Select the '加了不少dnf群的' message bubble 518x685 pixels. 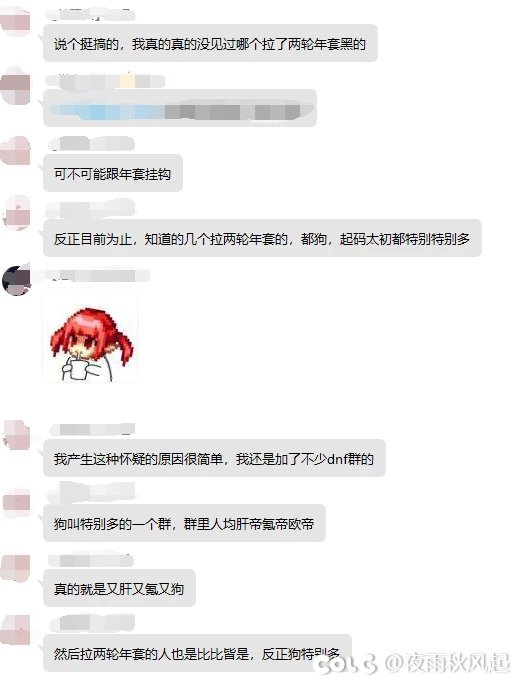click(214, 458)
